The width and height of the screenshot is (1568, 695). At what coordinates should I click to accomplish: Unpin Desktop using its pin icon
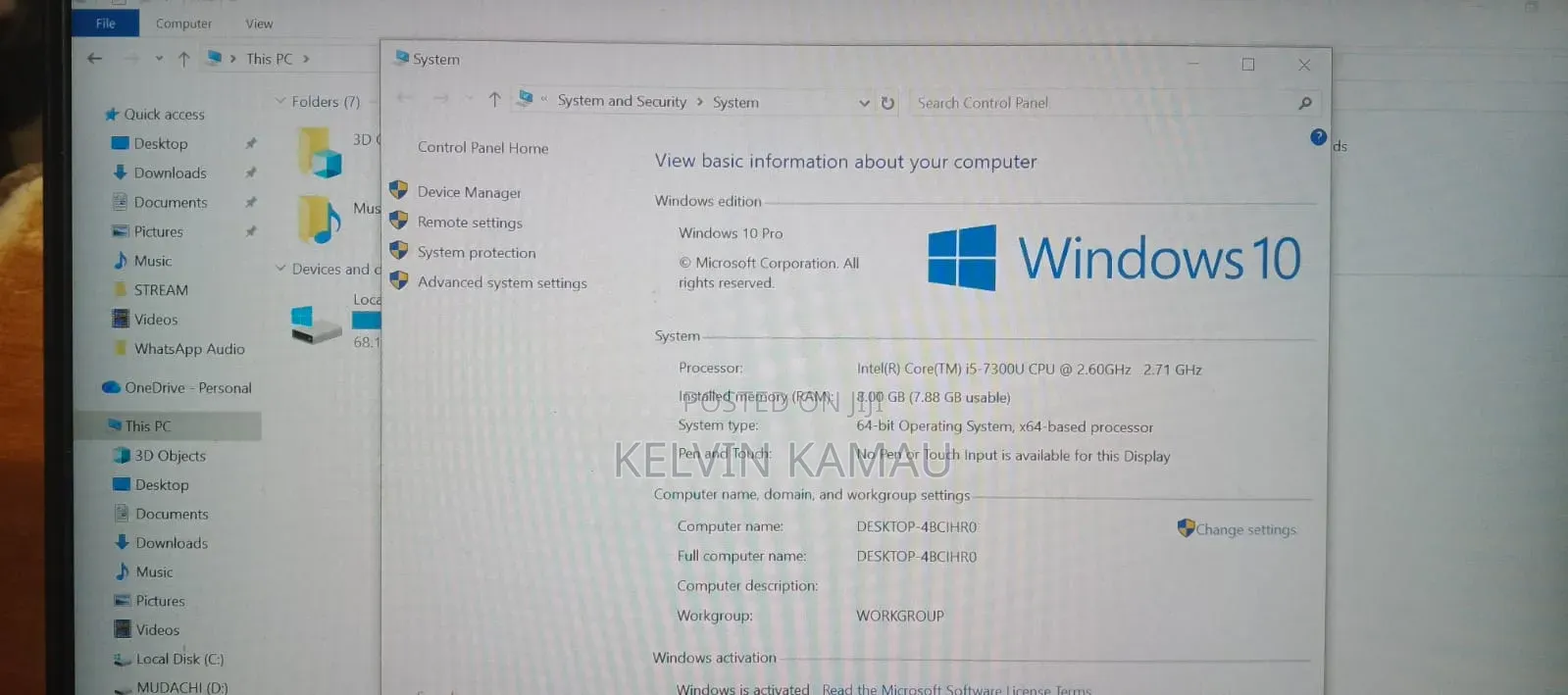250,143
